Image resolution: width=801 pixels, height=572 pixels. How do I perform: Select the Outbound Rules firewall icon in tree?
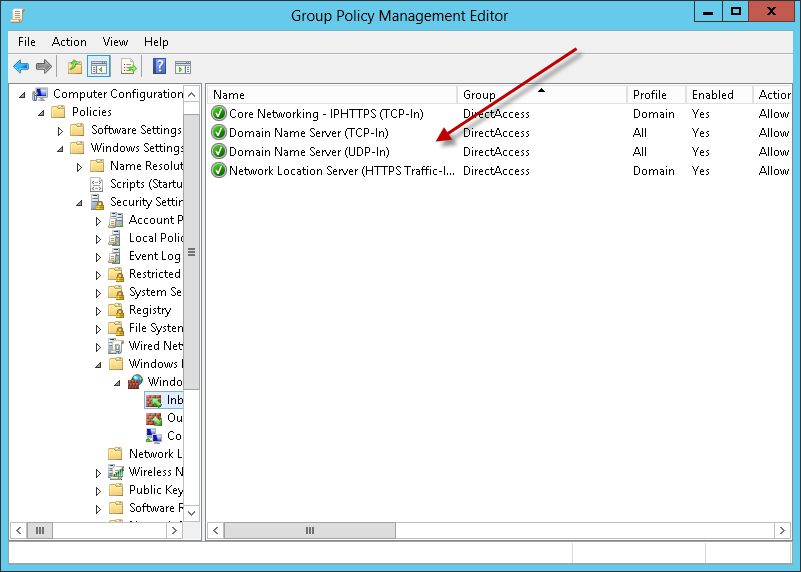154,418
